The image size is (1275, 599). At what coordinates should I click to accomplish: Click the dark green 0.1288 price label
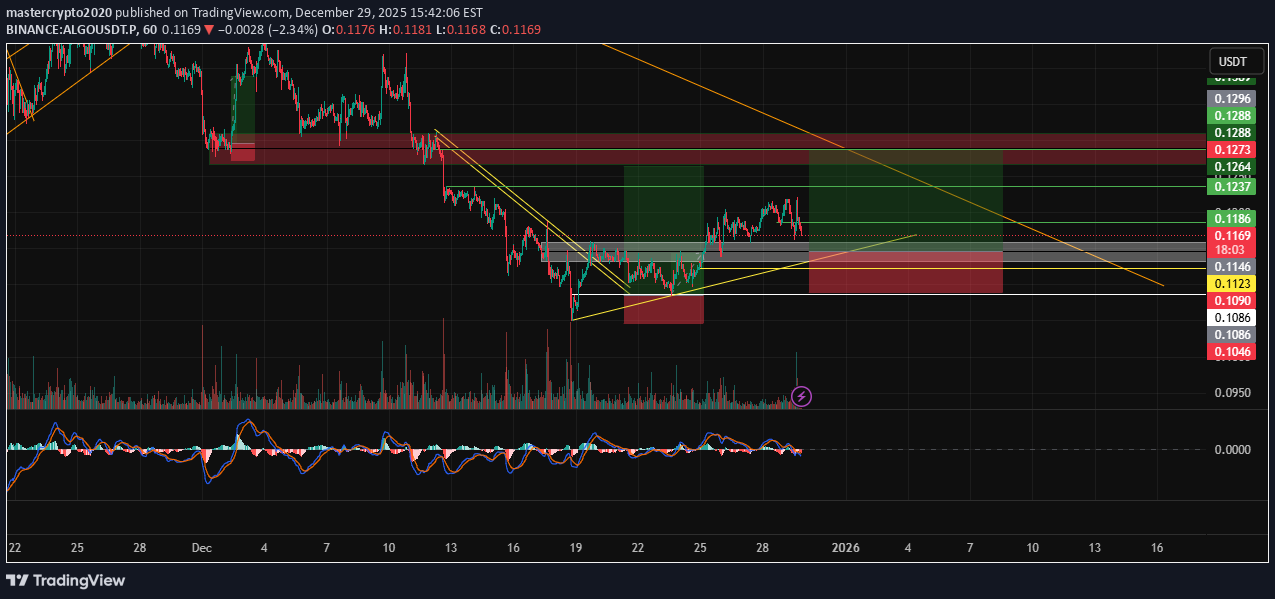pyautogui.click(x=1231, y=132)
